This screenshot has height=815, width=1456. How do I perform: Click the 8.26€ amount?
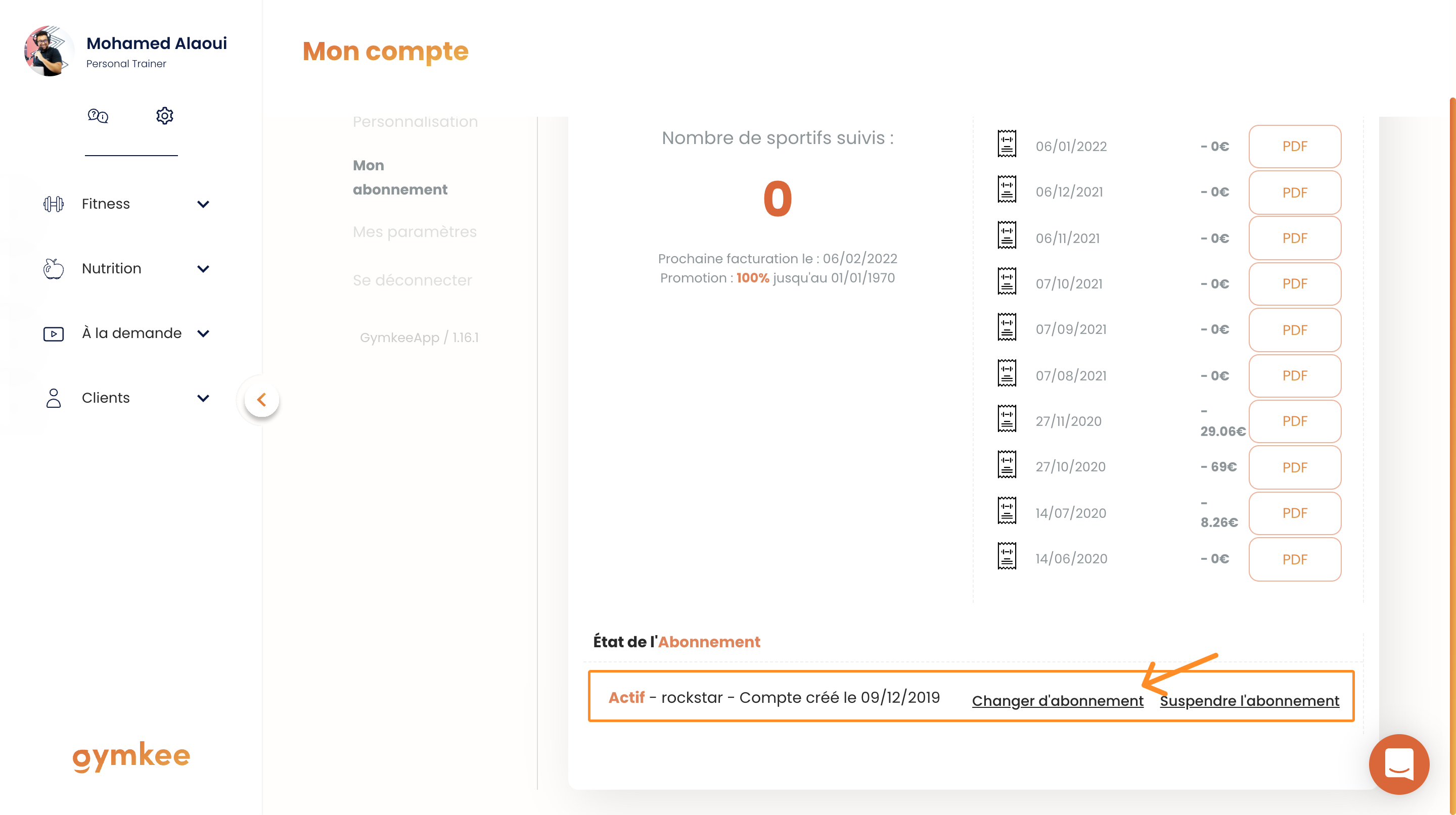coord(1218,522)
